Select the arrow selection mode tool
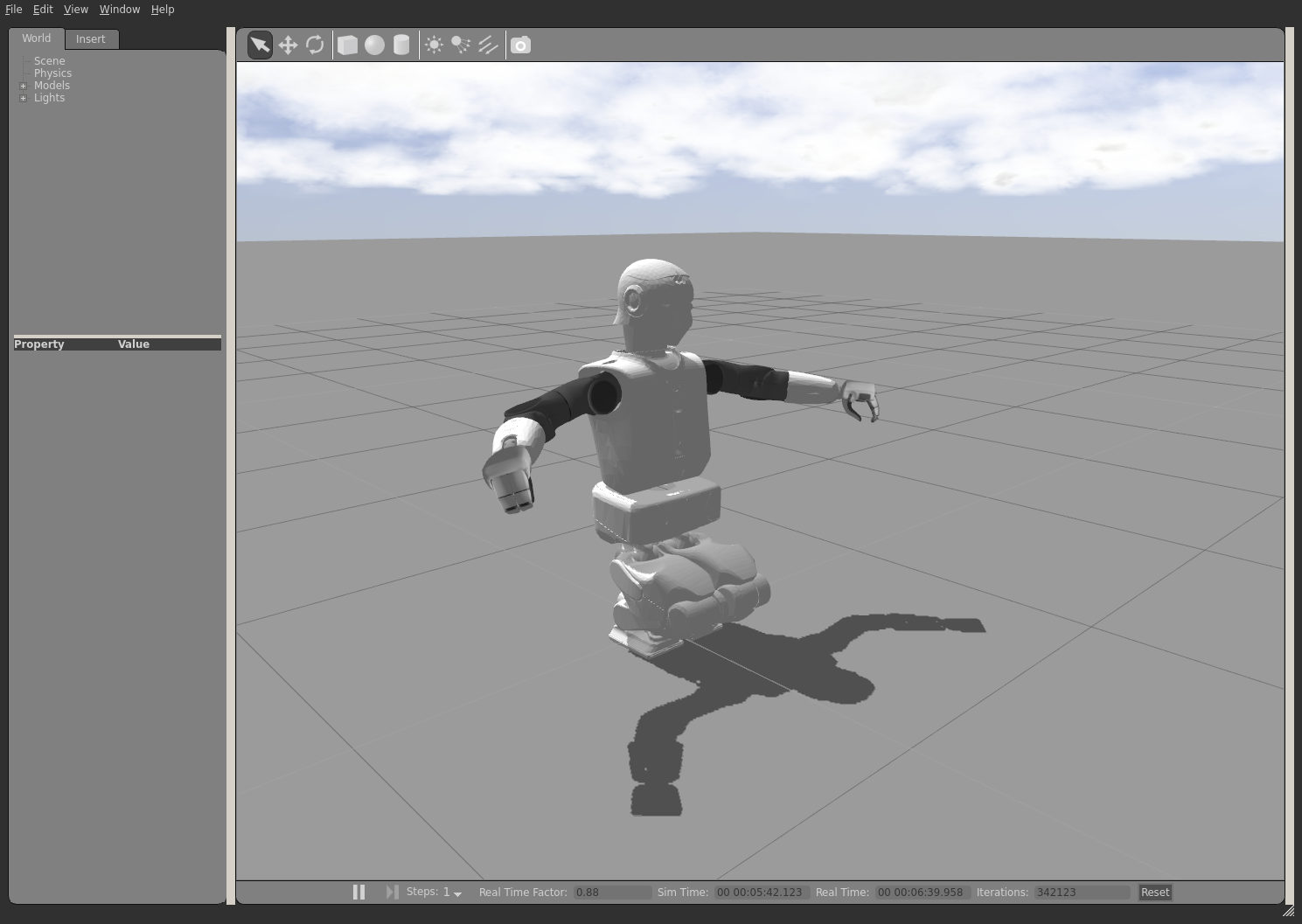Viewport: 1302px width, 924px height. click(260, 45)
